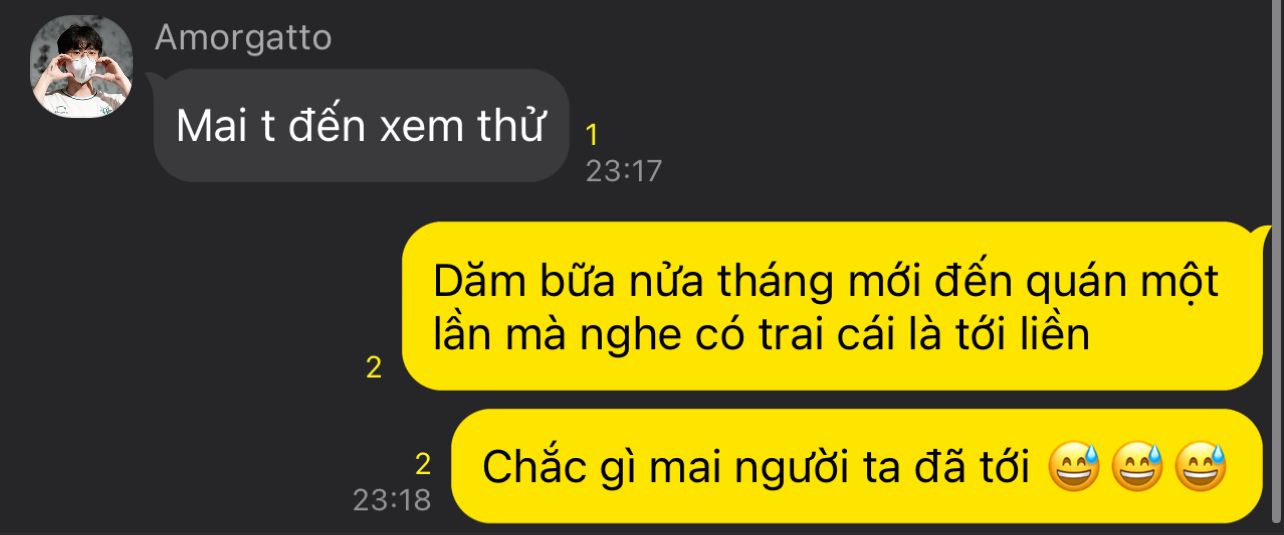Click the middle sweat-smile emoji
This screenshot has width=1284, height=535.
[x=1138, y=467]
